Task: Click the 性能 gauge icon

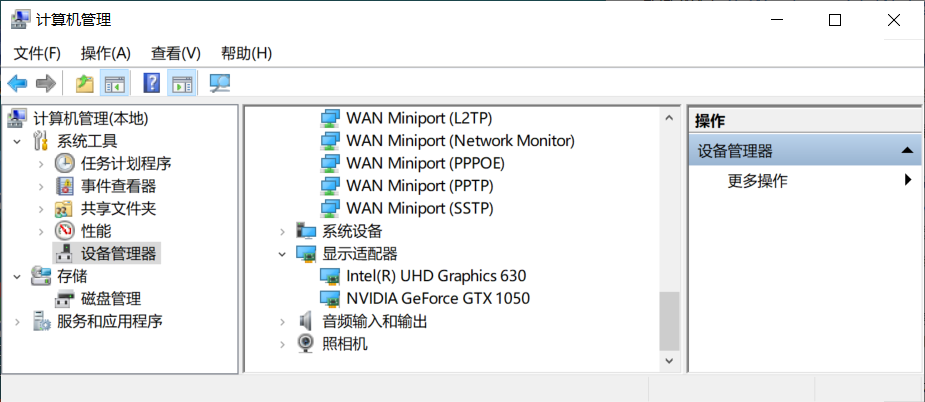Action: pos(65,231)
